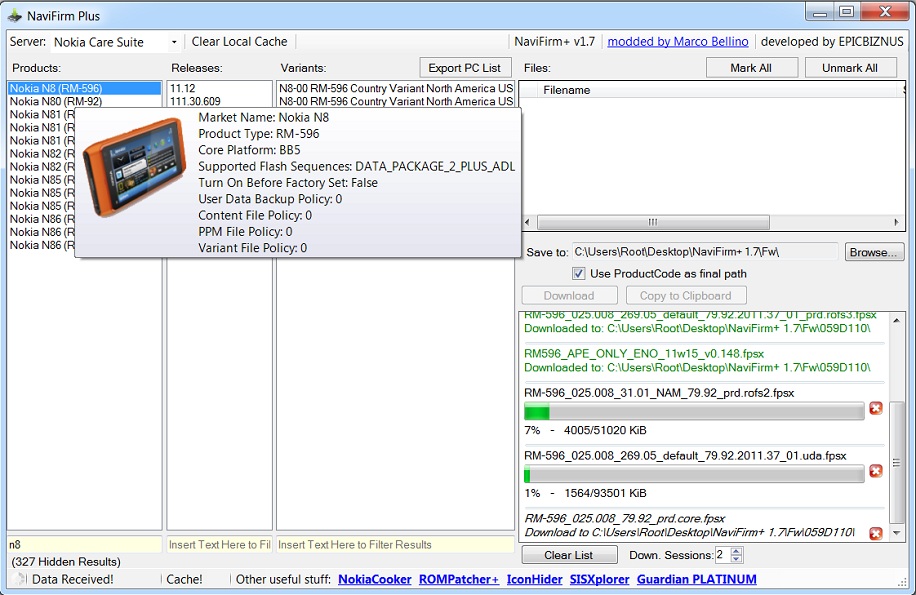Click the download list vertical scrollbar thumb
This screenshot has width=916, height=595.
coord(897,462)
